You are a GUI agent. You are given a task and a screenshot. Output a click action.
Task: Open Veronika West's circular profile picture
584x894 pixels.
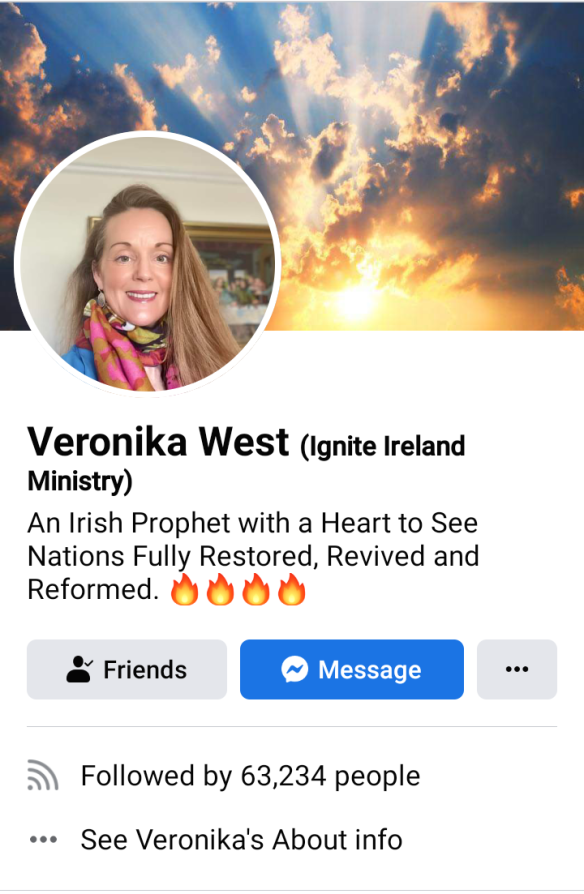[x=148, y=264]
